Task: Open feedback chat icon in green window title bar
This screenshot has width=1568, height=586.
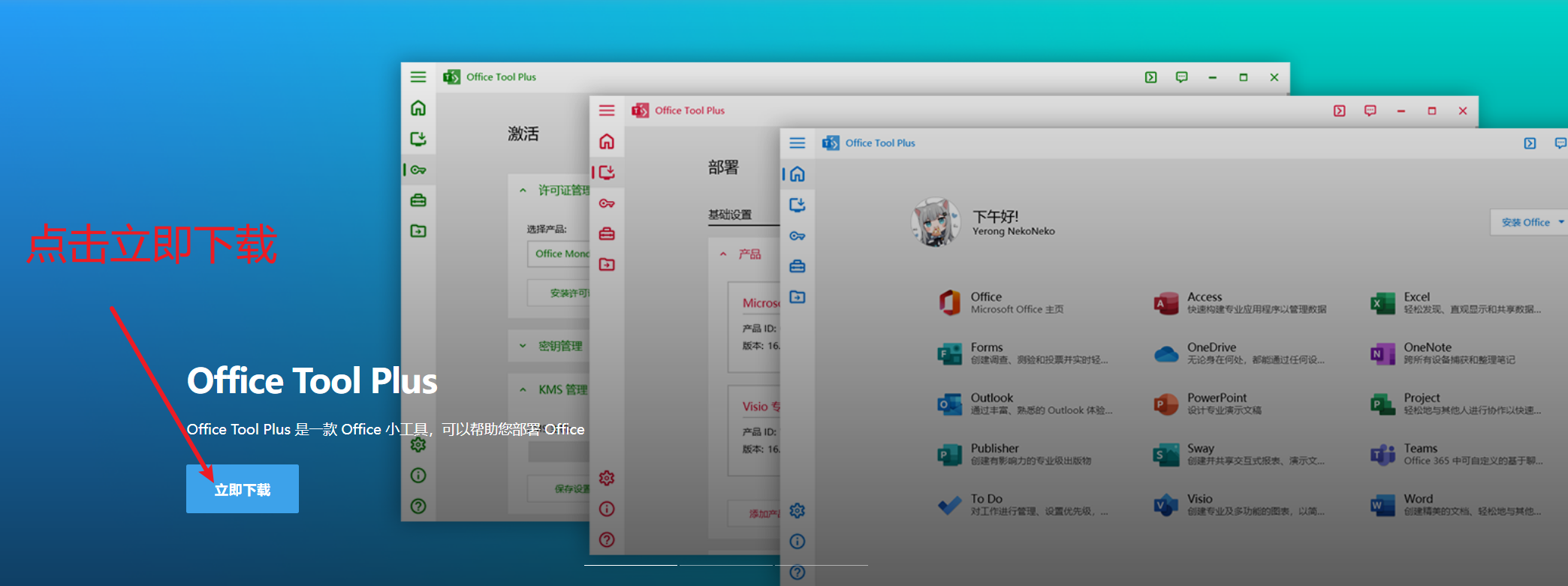Action: [x=1181, y=77]
